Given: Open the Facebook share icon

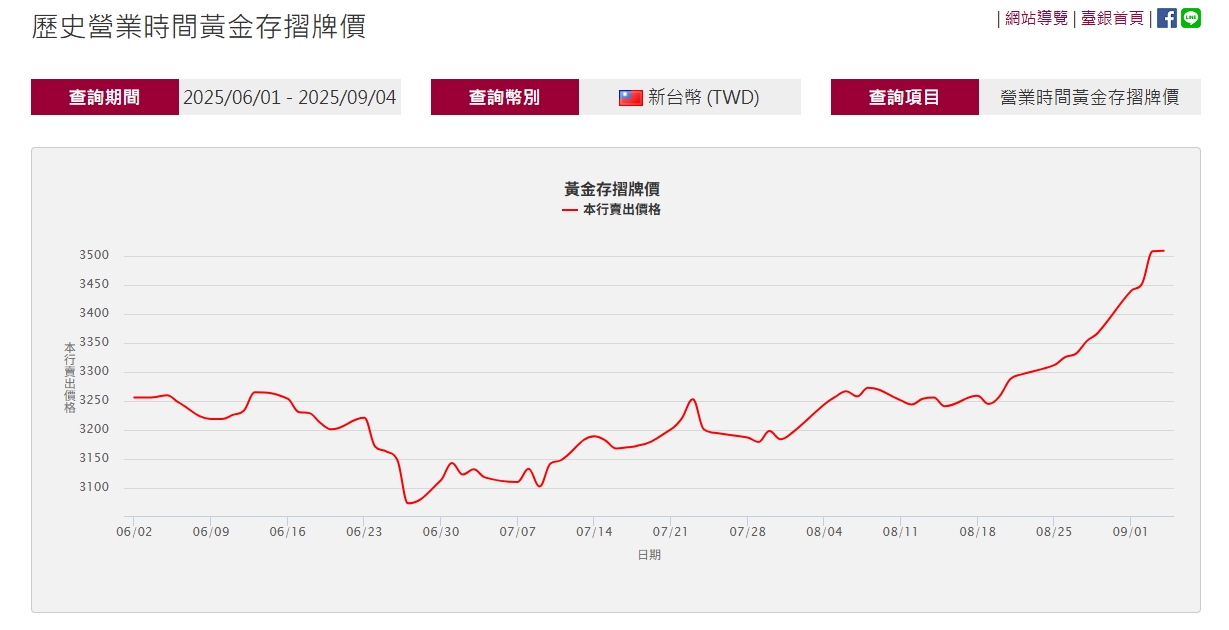Looking at the screenshot, I should (x=1166, y=17).
